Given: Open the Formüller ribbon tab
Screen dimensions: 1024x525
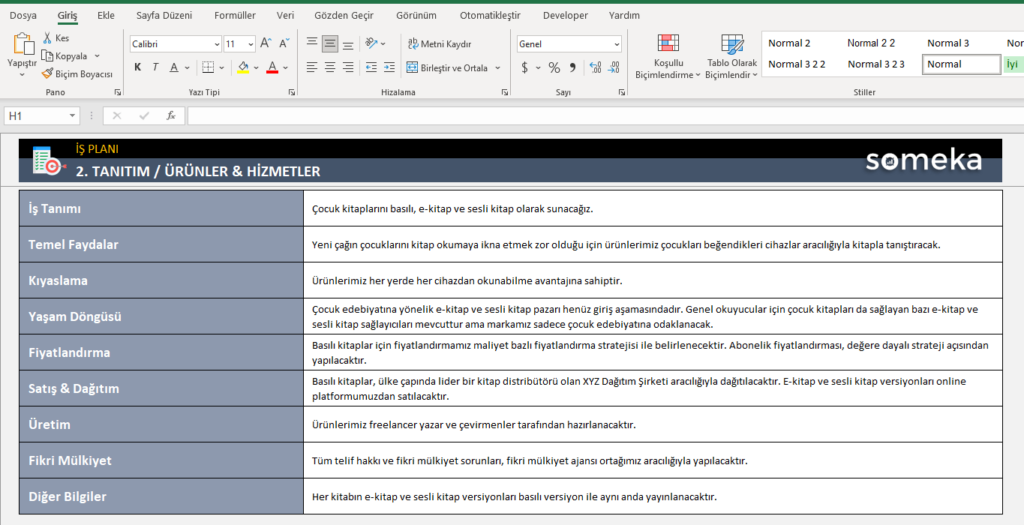Looking at the screenshot, I should (235, 16).
